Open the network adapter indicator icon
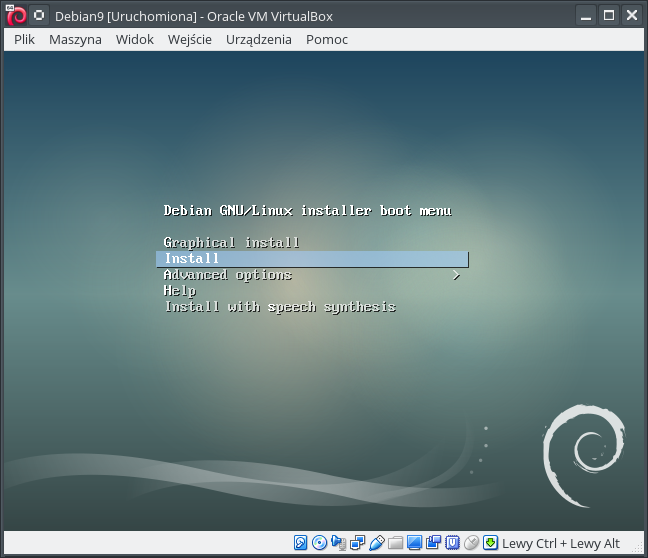Screen dimensions: 648x558 click(358, 543)
